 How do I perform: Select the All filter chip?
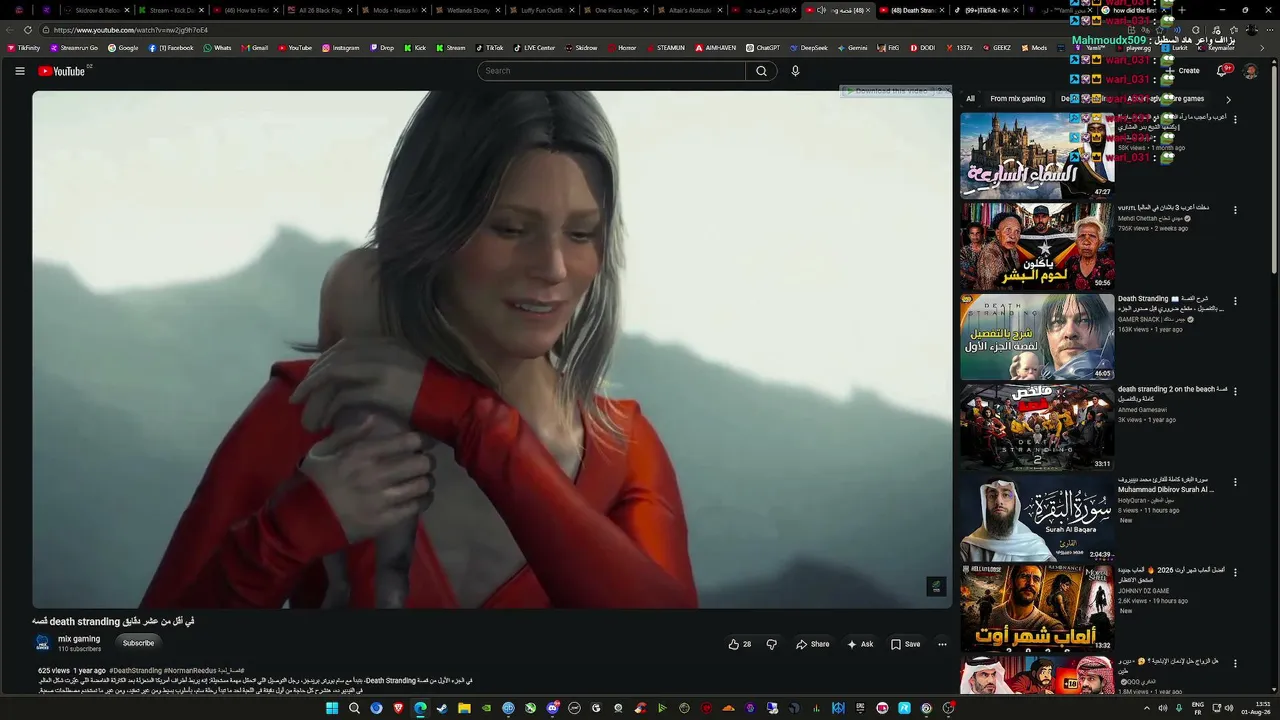click(x=970, y=99)
